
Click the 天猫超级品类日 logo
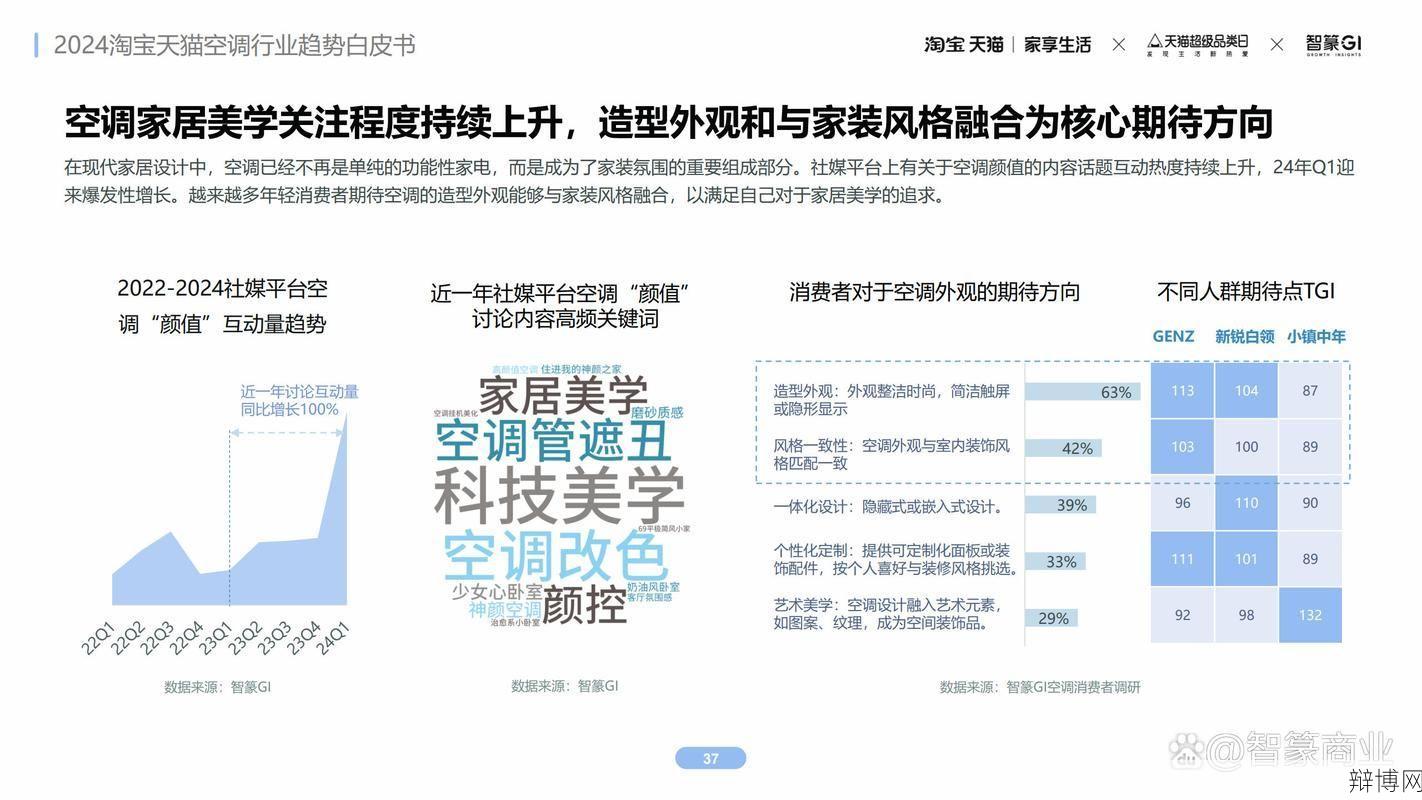(1198, 45)
